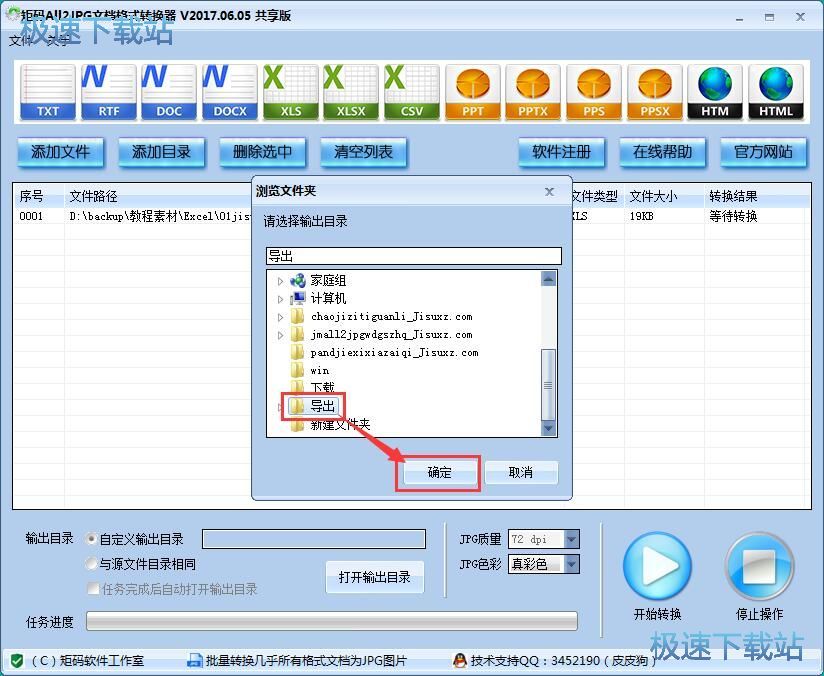
Task: Click the 停止操作 stop button
Action: [x=760, y=567]
